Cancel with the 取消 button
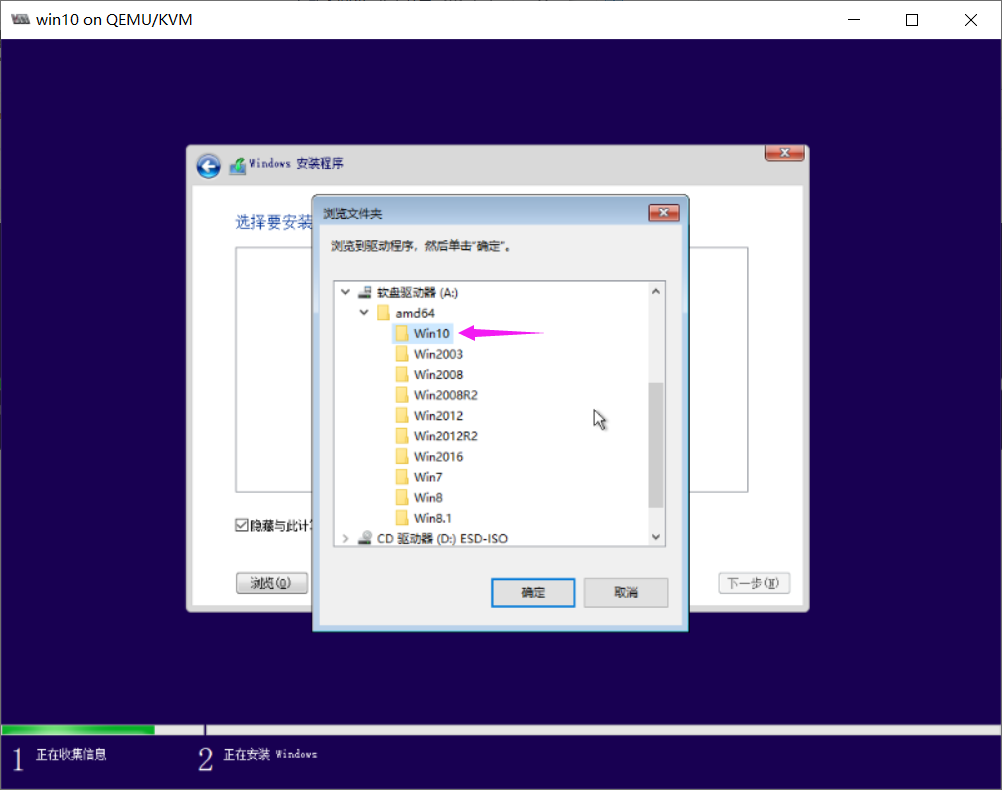Viewport: 1002px width, 790px height. (626, 592)
